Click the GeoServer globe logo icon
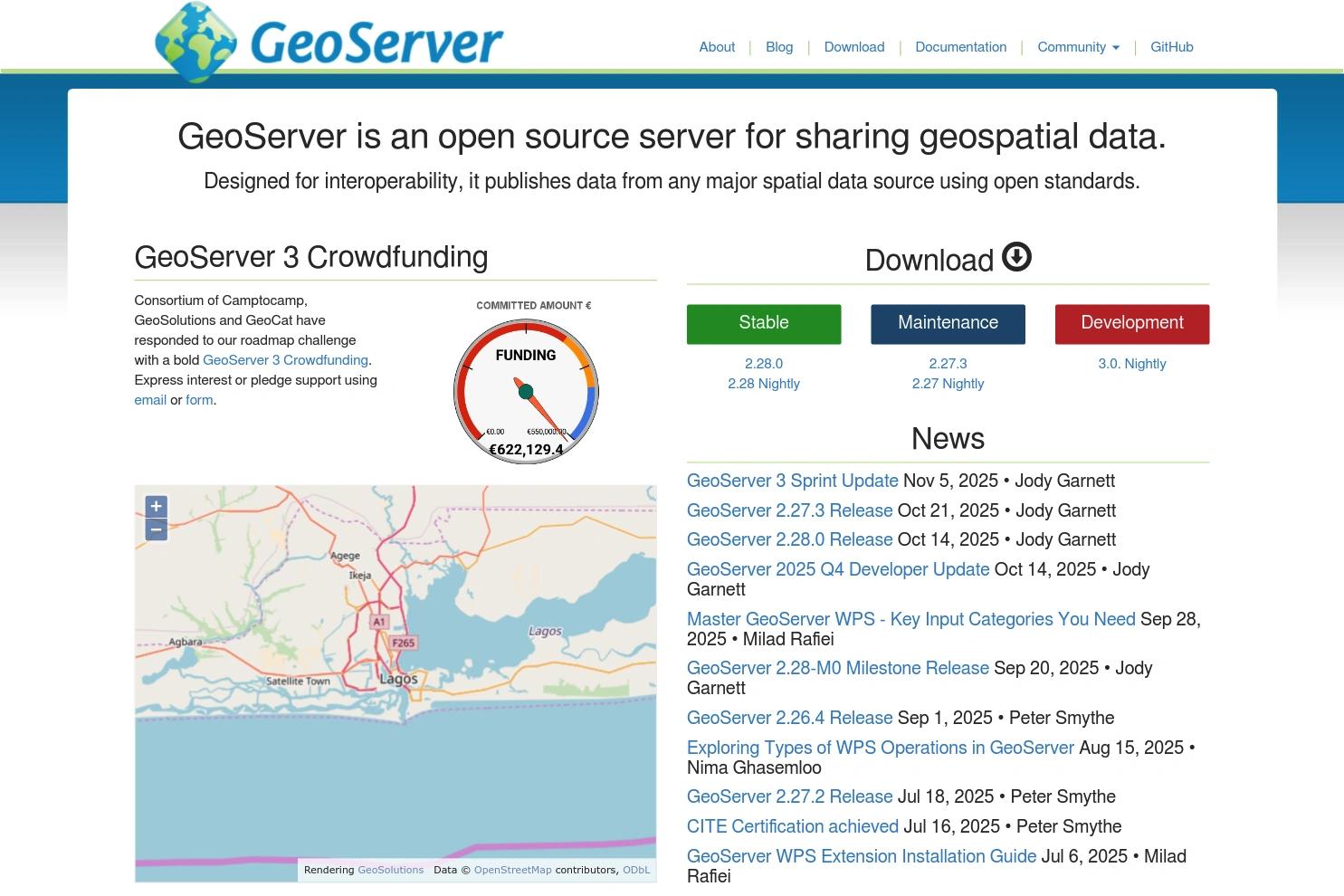The height and width of the screenshot is (896, 1344). (x=195, y=42)
